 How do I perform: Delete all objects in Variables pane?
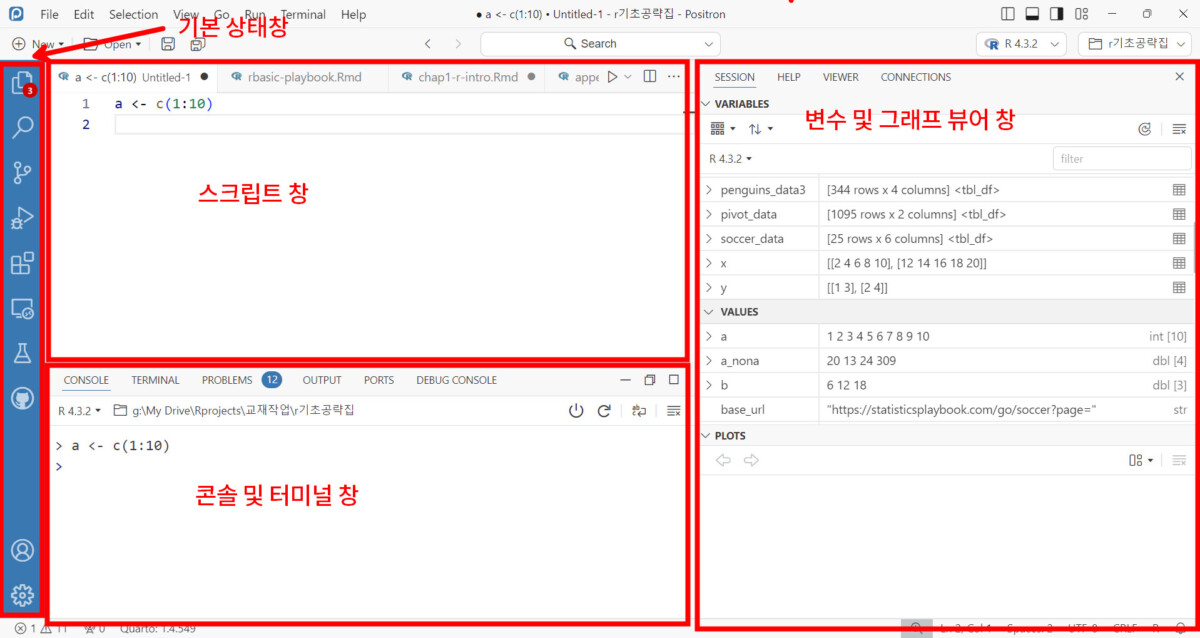[x=1179, y=129]
